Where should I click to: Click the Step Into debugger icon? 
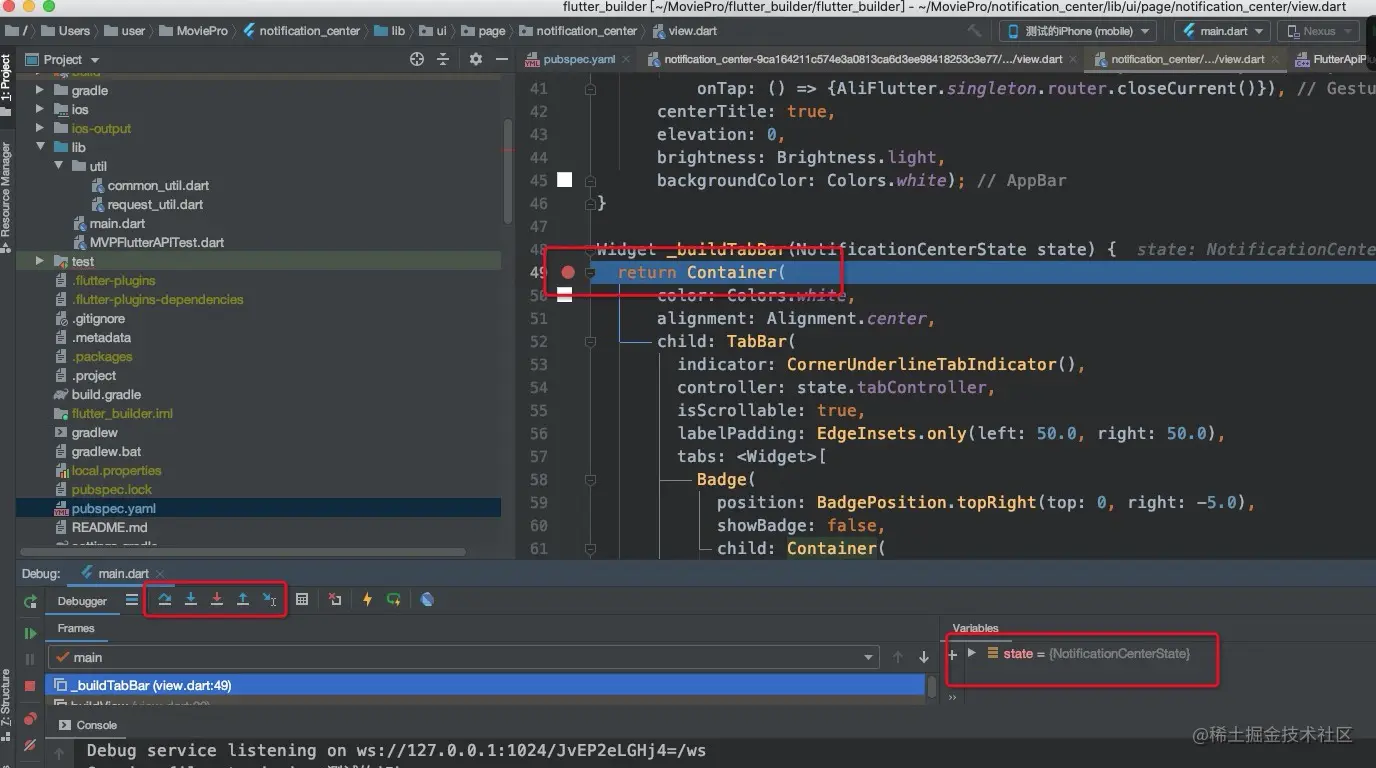coord(191,599)
